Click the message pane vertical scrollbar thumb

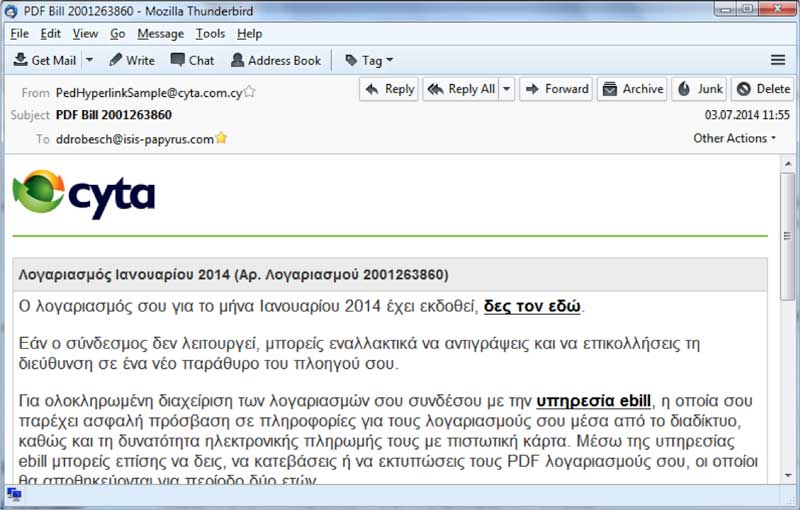[x=788, y=236]
